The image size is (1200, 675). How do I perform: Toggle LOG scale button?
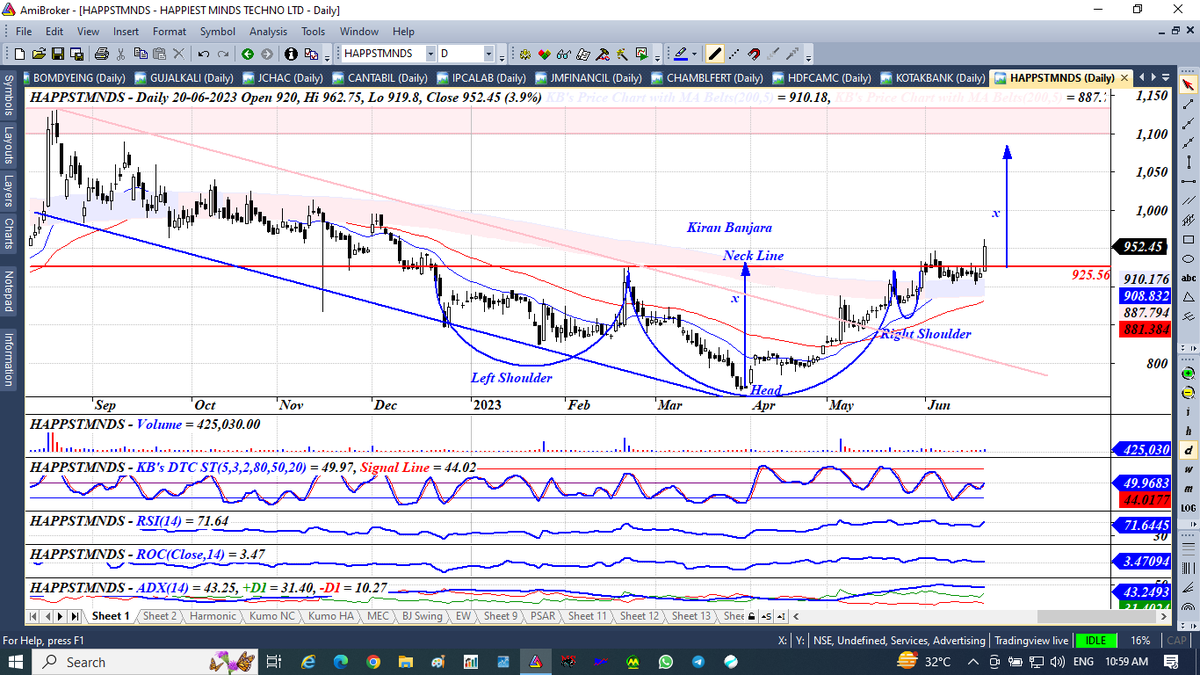(x=1188, y=508)
